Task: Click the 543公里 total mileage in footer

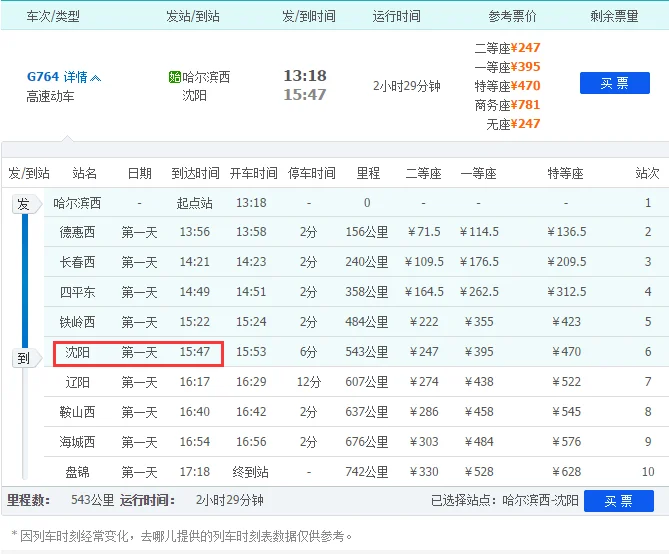Action: point(93,500)
